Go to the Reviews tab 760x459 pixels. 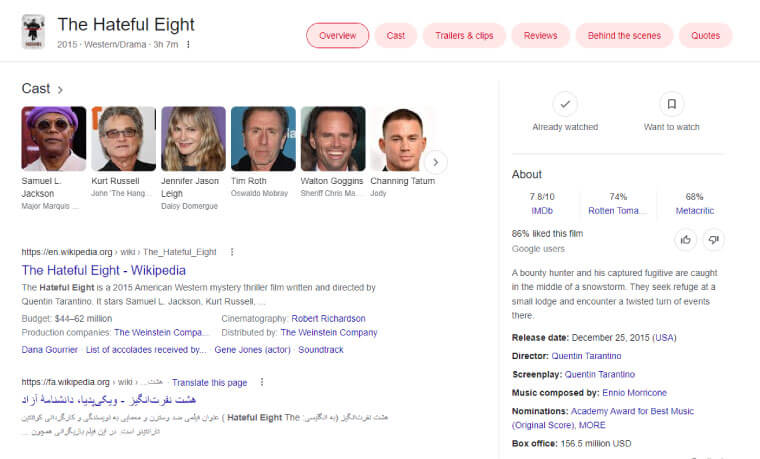tap(540, 35)
